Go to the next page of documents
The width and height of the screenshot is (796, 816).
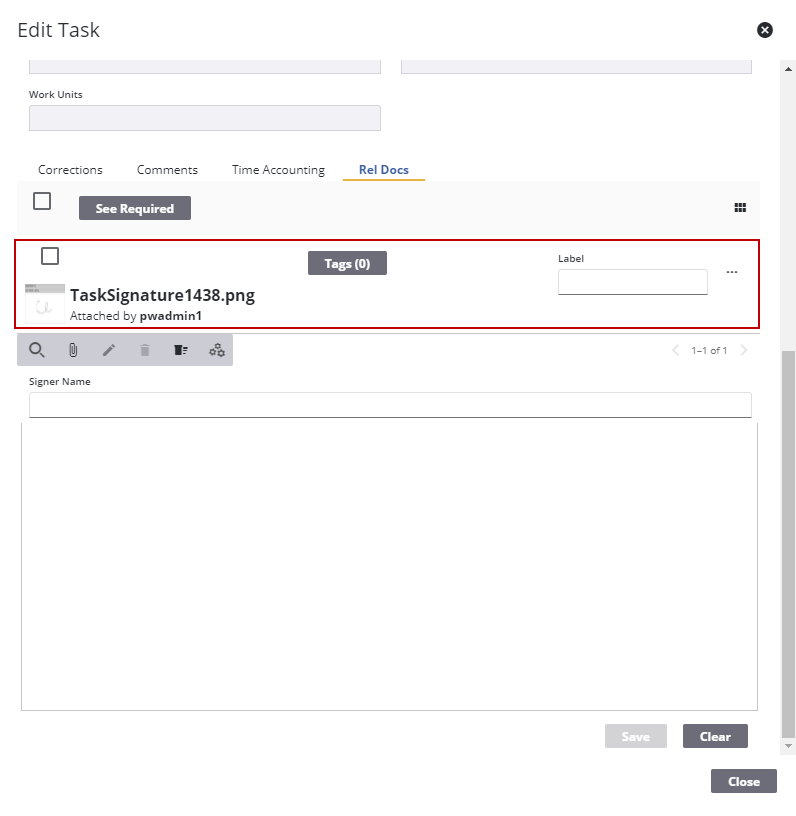tap(743, 350)
